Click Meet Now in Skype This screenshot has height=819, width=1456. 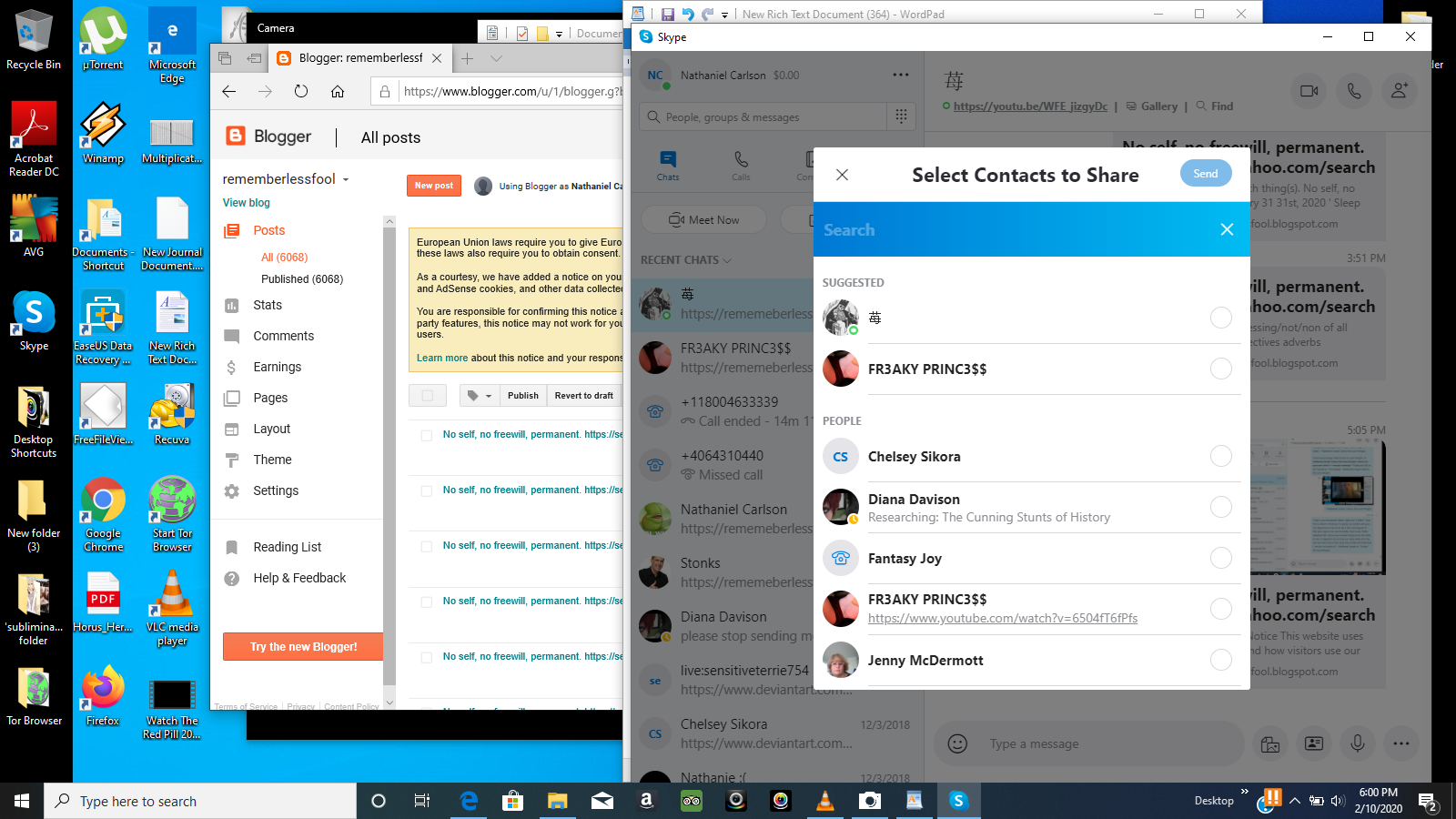(704, 219)
